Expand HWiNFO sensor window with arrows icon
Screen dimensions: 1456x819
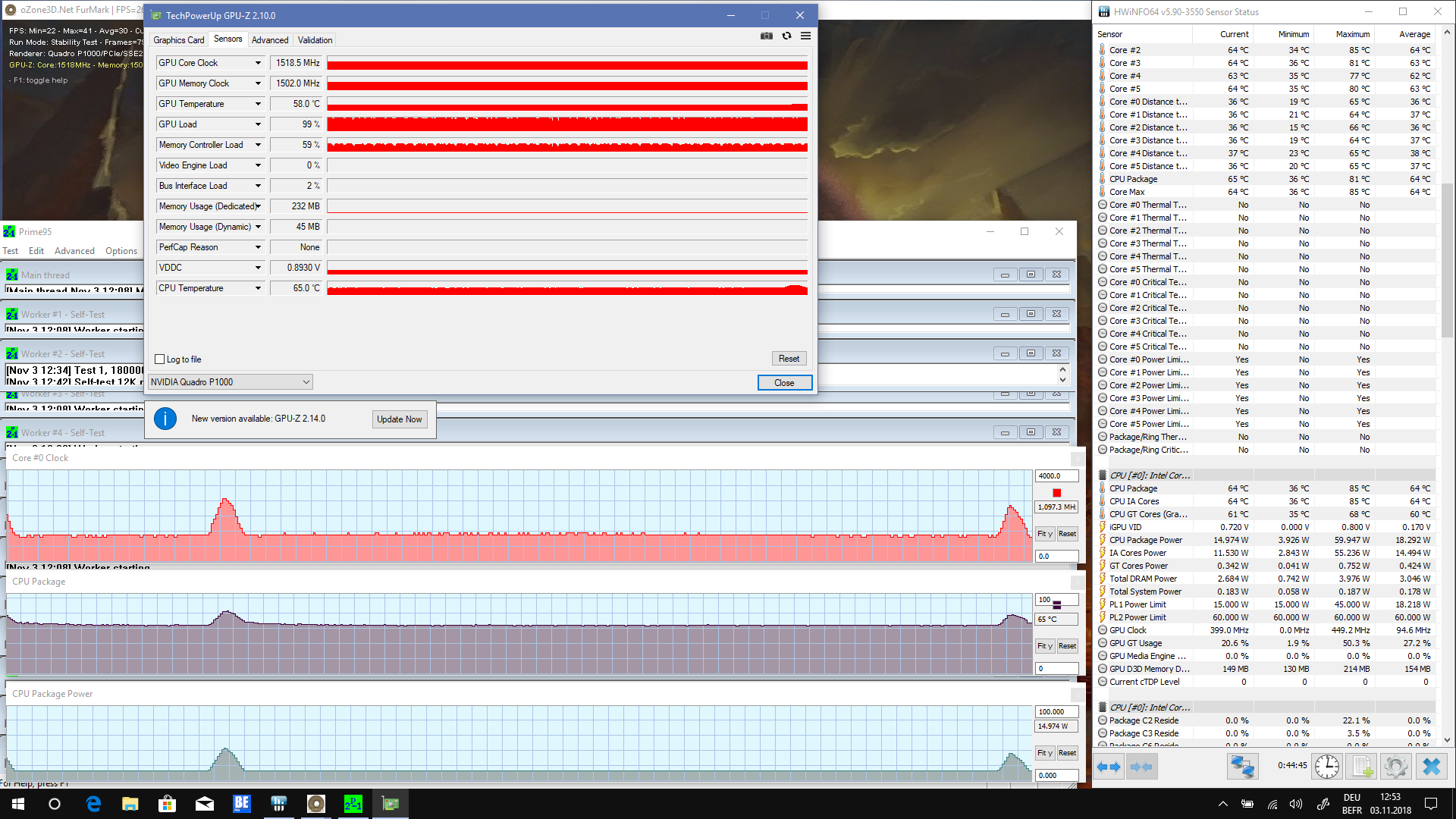pos(1109,767)
